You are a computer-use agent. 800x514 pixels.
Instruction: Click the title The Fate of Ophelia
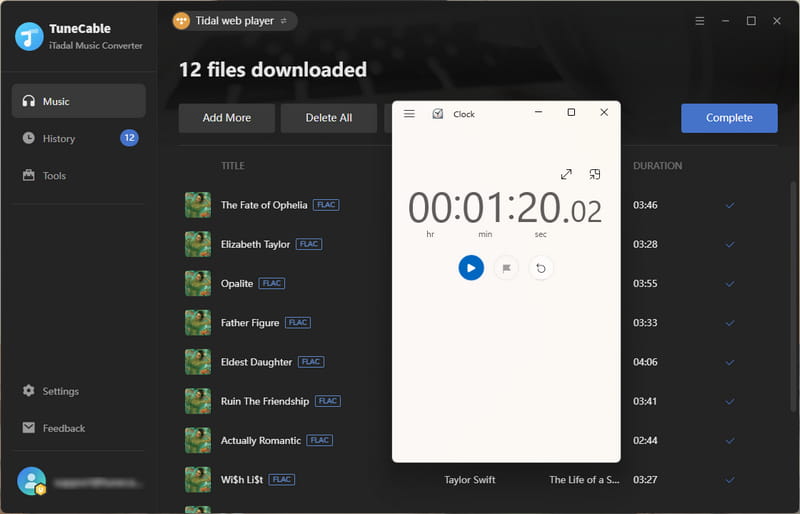click(264, 205)
